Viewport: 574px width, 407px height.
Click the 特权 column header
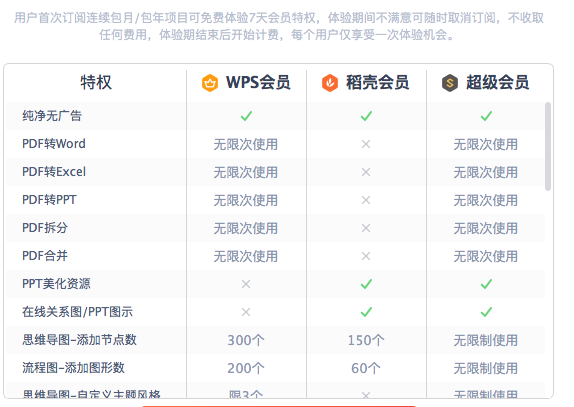pyautogui.click(x=96, y=82)
